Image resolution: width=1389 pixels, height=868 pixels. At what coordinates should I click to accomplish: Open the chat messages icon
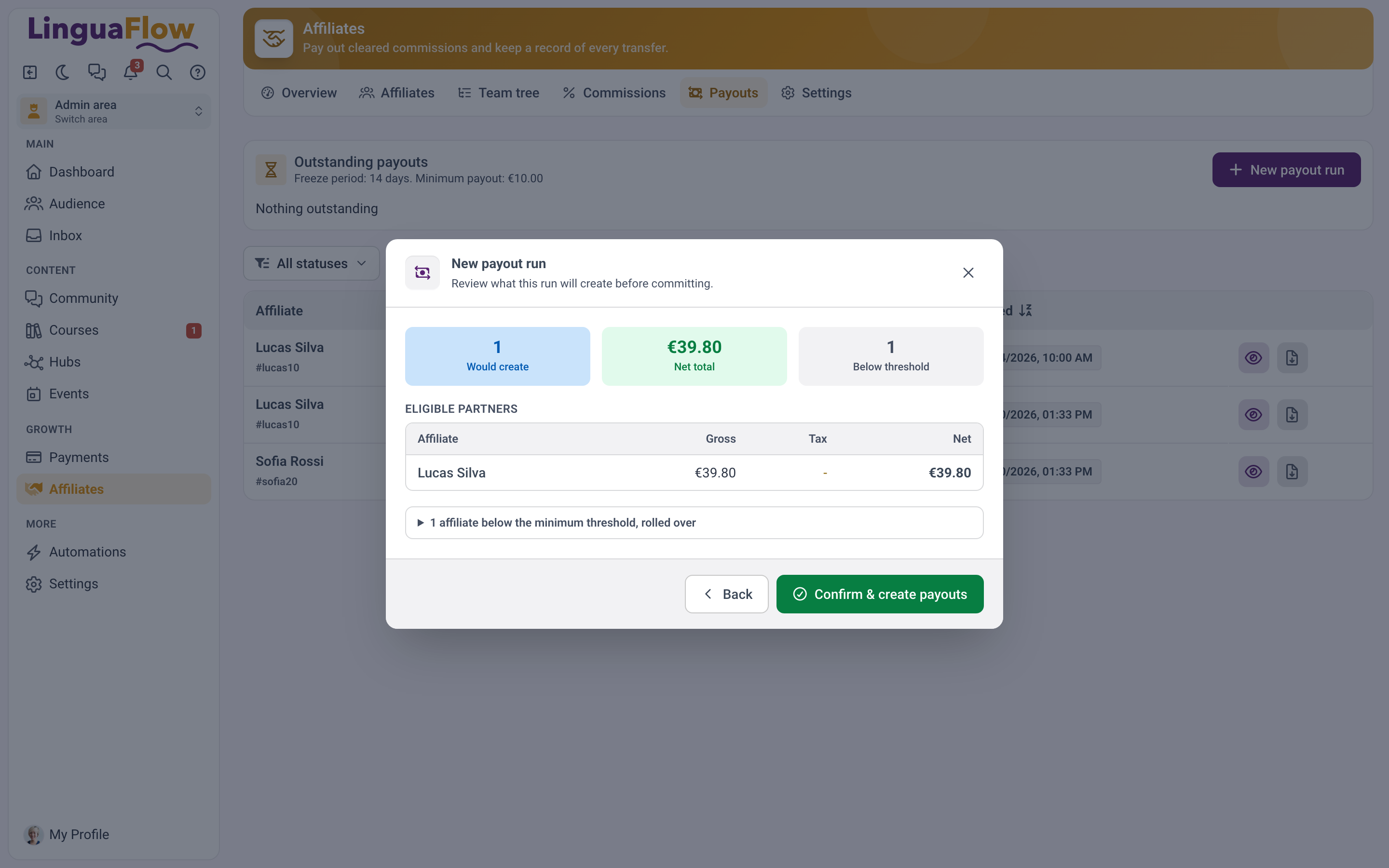tap(96, 72)
